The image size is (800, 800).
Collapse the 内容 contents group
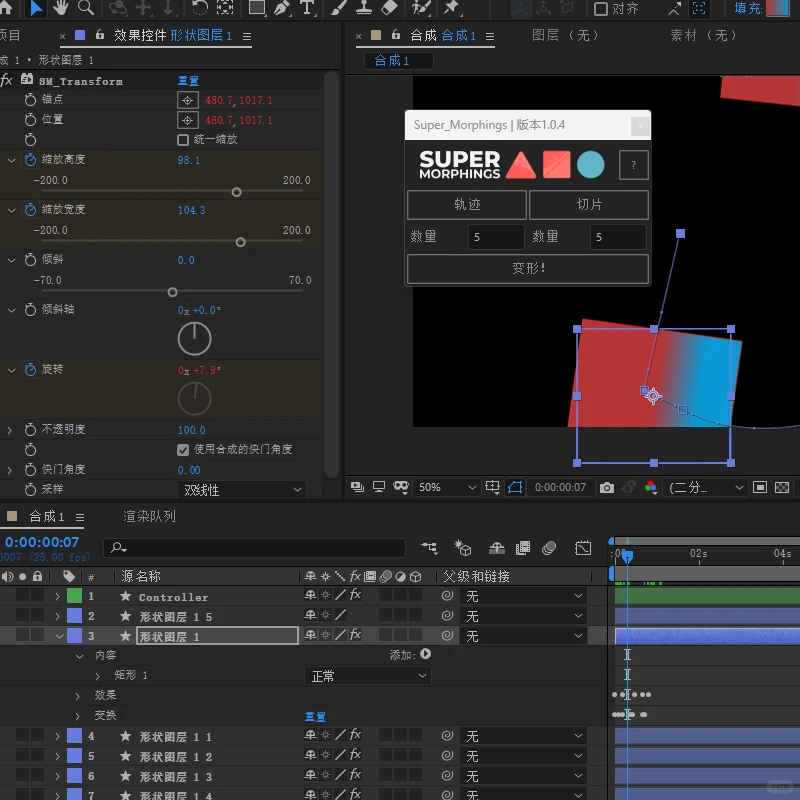point(79,656)
